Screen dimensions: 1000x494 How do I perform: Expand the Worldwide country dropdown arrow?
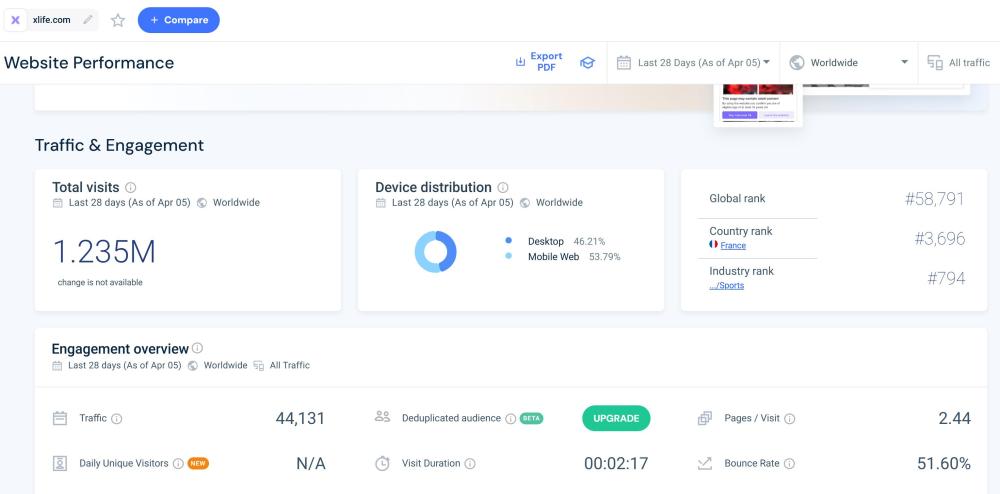pyautogui.click(x=904, y=62)
